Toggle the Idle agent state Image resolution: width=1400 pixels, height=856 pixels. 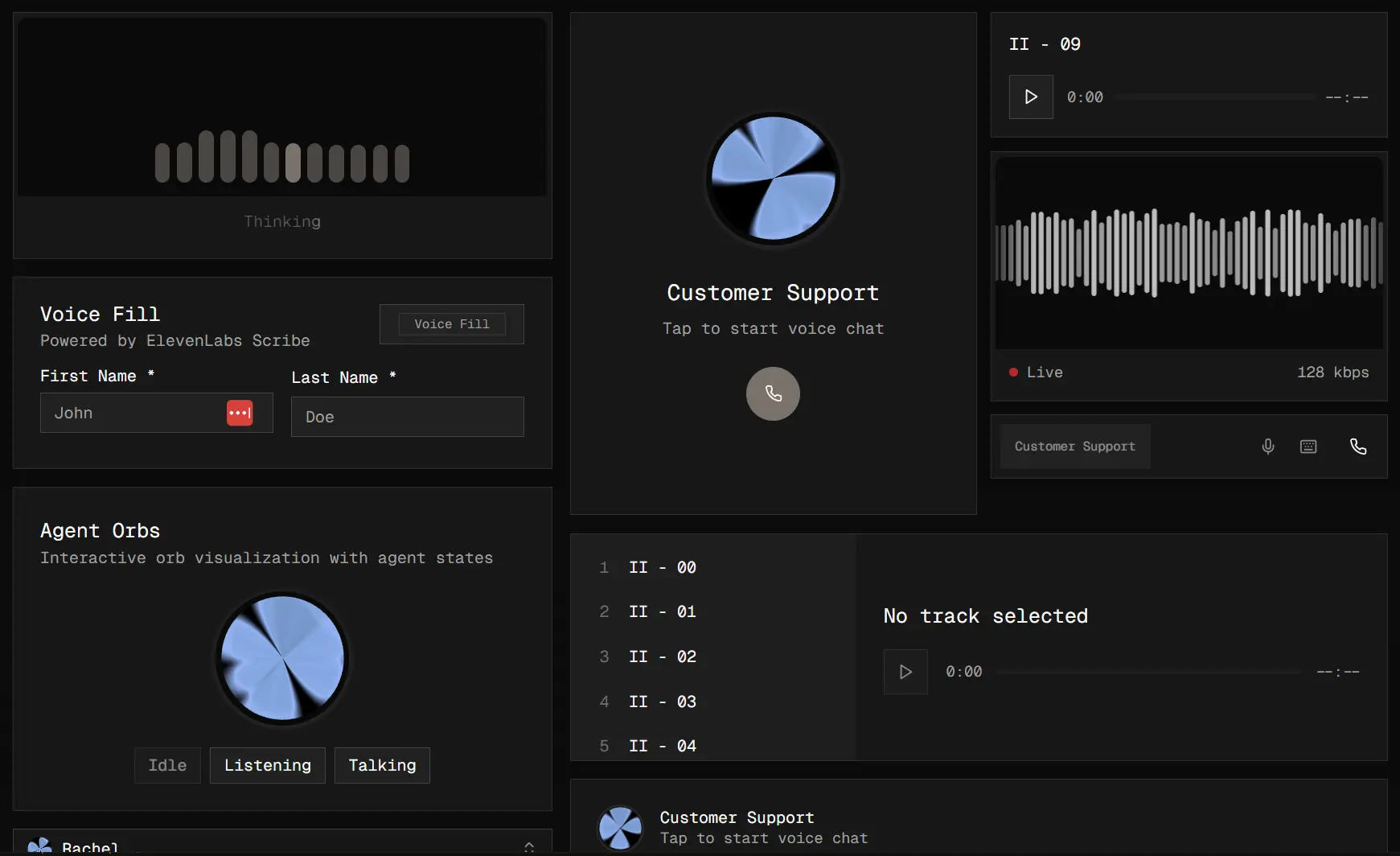click(x=167, y=765)
